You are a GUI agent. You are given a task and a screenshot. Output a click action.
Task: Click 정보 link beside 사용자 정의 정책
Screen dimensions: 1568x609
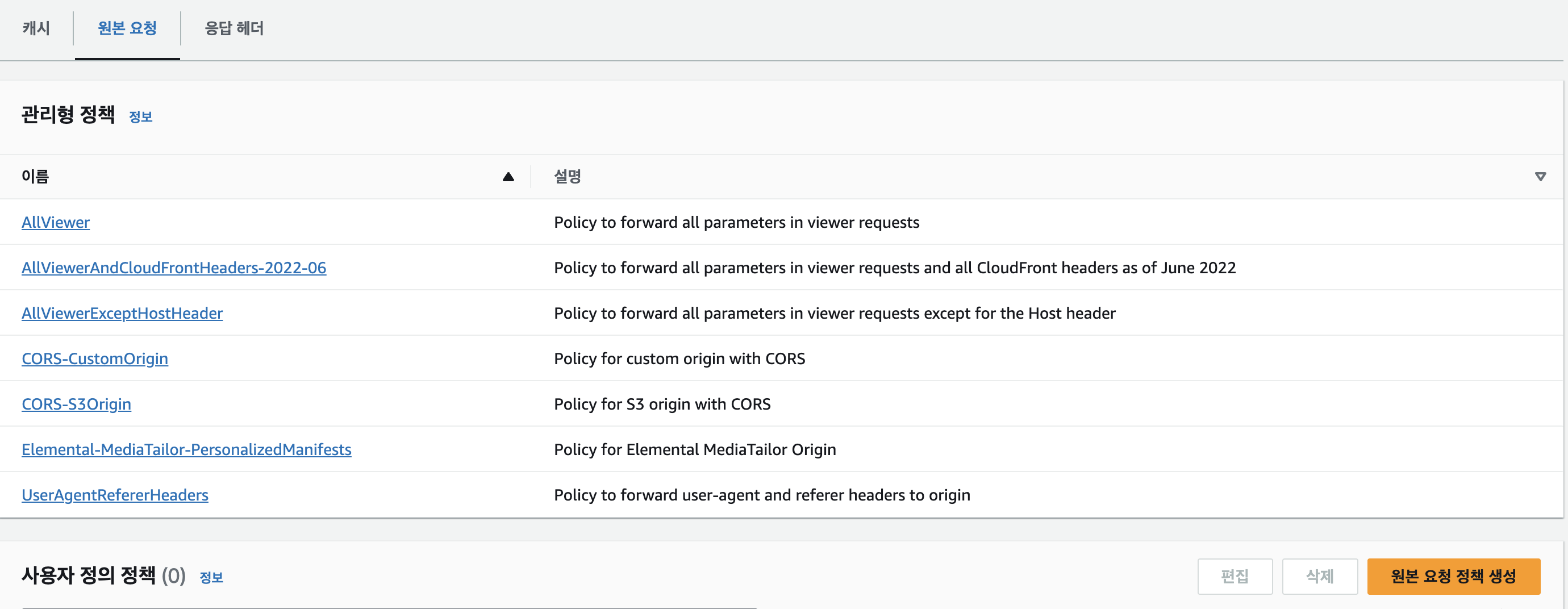point(211,577)
